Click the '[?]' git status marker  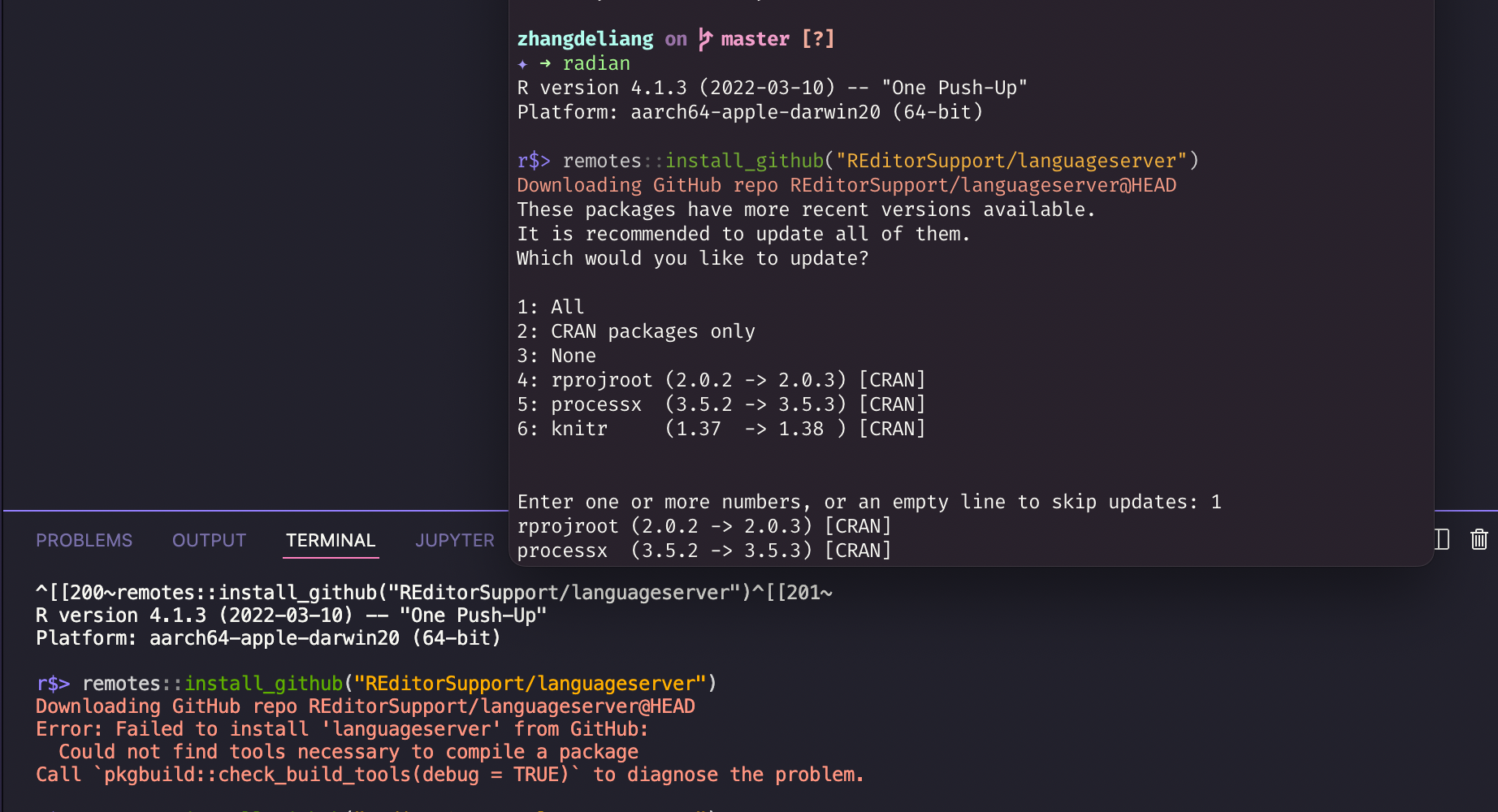coord(818,39)
